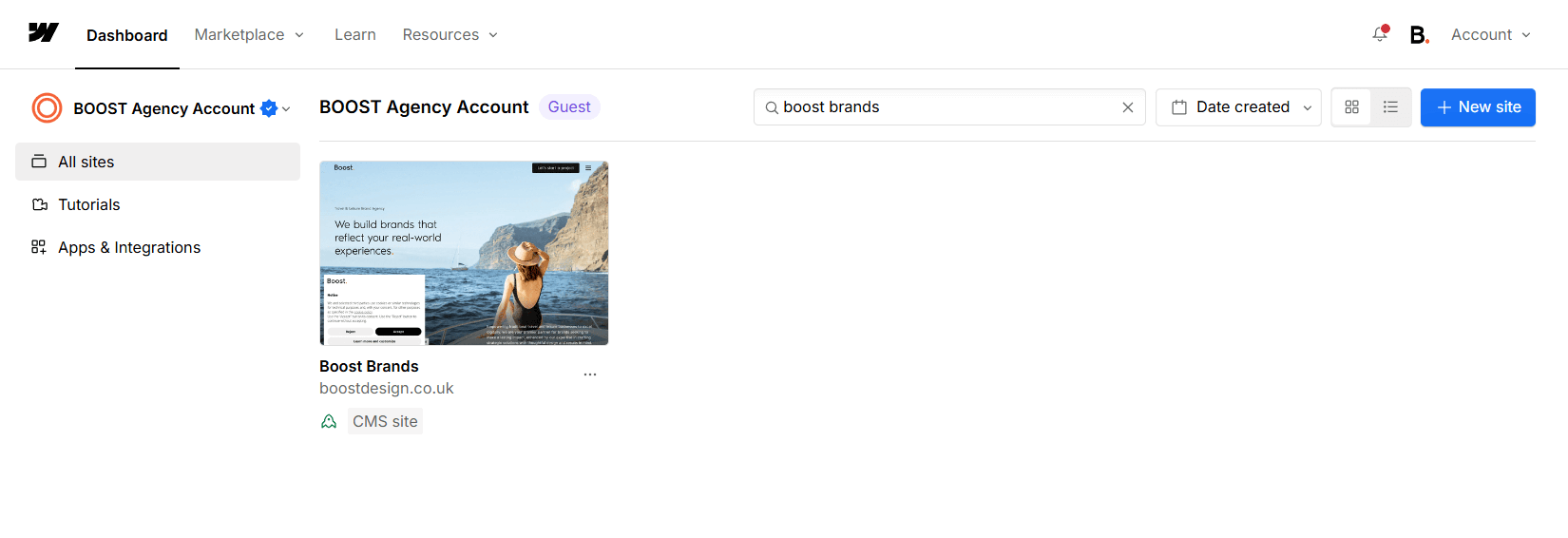The image size is (1568, 538).
Task: Open the Boost Brands site thumbnail
Action: point(464,253)
